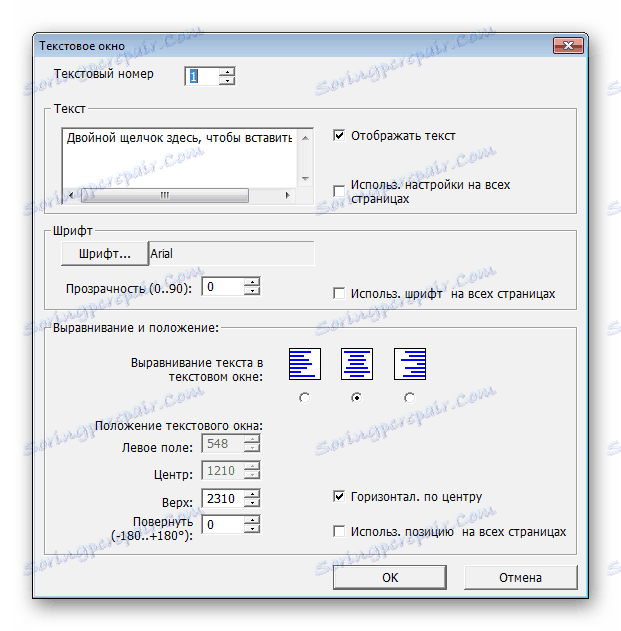Decrease the Текстовый номер value
621x631 pixels.
227,80
